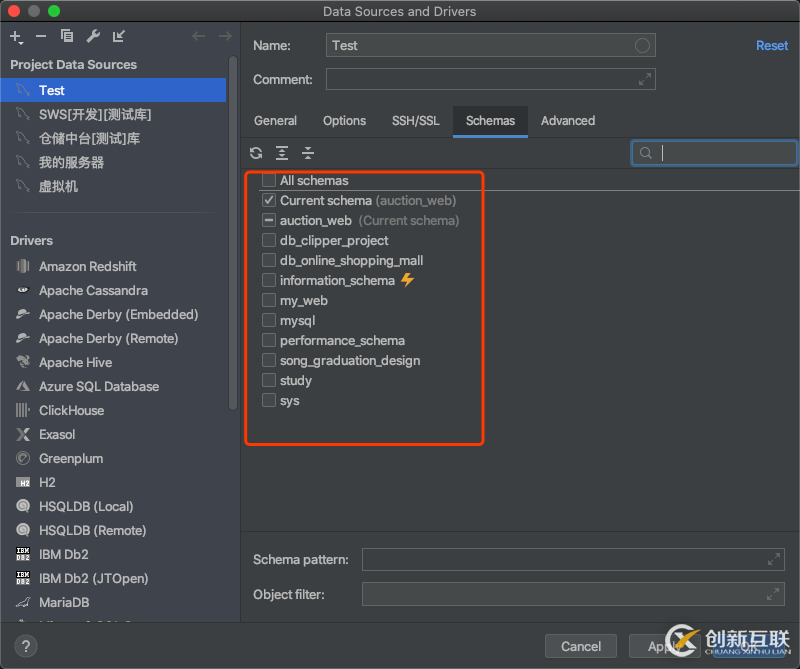The height and width of the screenshot is (669, 800).
Task: Remove selected data source with minus icon
Action: pos(41,36)
